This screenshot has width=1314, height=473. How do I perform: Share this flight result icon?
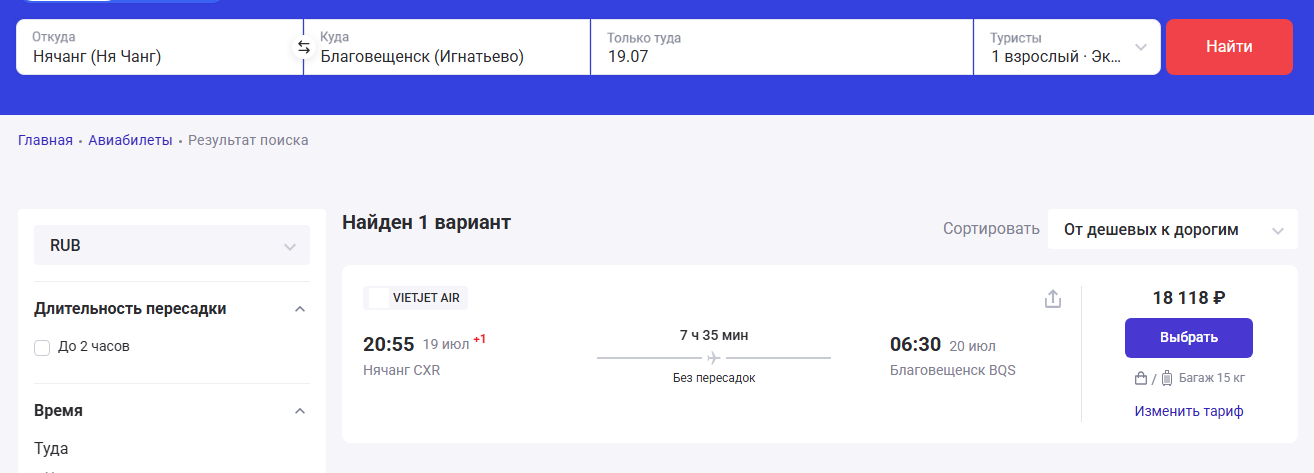pos(1052,299)
